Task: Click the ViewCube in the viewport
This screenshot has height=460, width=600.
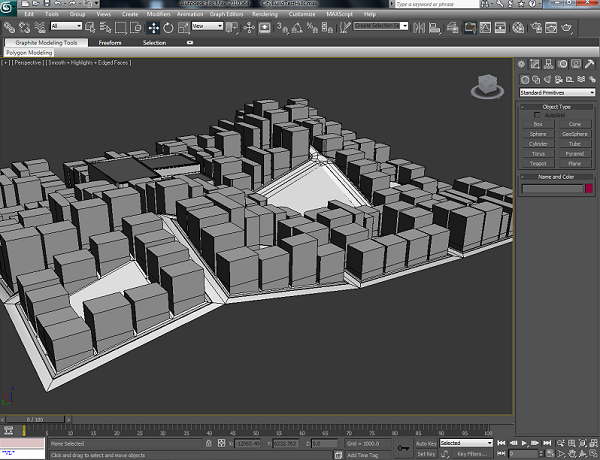Action: pos(489,85)
